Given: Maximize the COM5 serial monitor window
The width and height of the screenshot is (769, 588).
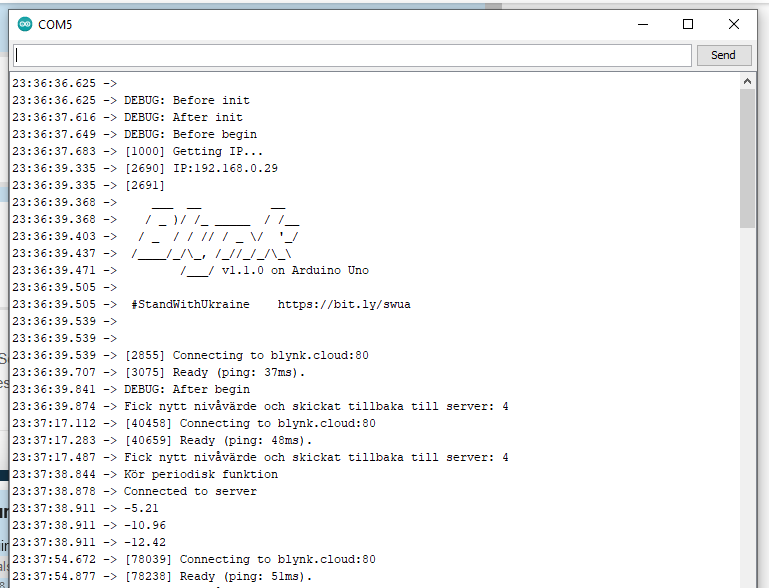Looking at the screenshot, I should pyautogui.click(x=688, y=24).
